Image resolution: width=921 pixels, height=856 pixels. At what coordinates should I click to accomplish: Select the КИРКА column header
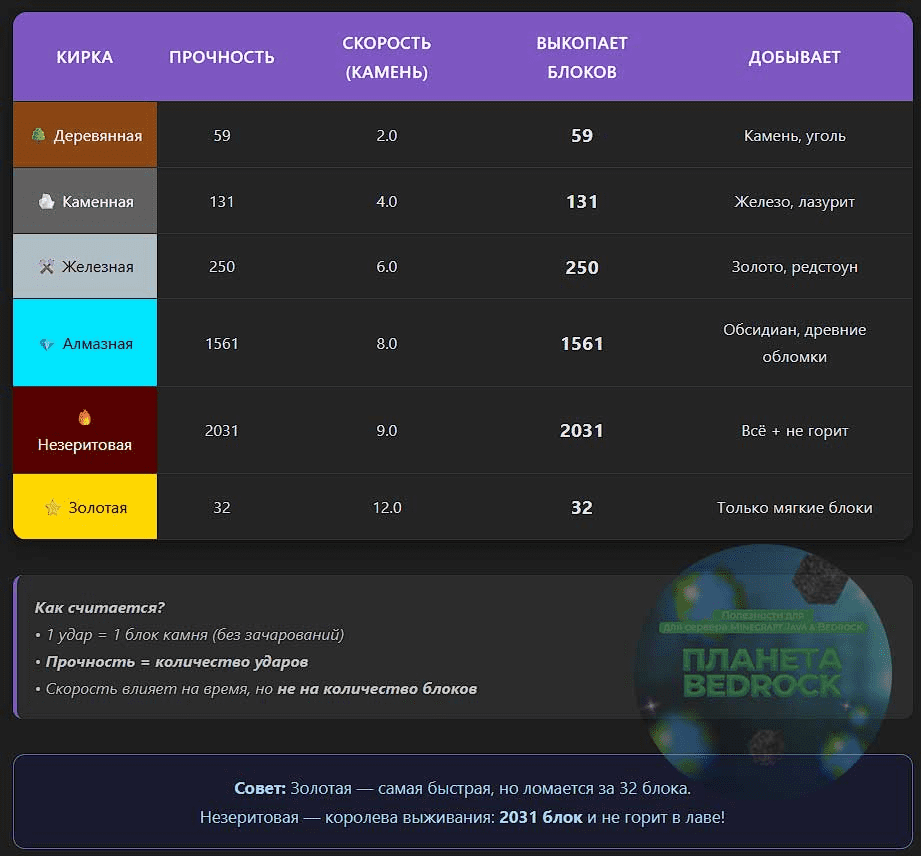[x=85, y=57]
